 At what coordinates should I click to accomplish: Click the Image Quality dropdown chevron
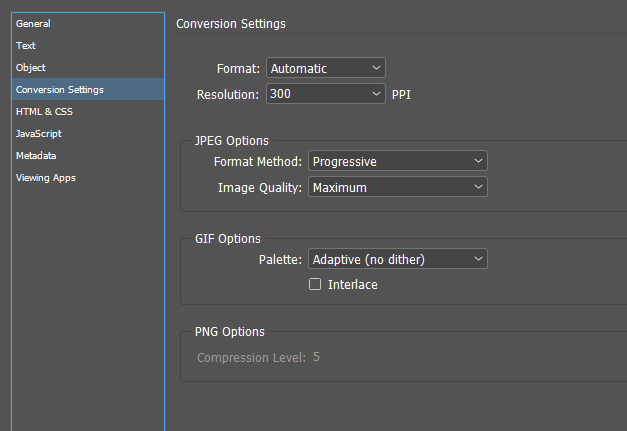[x=477, y=187]
